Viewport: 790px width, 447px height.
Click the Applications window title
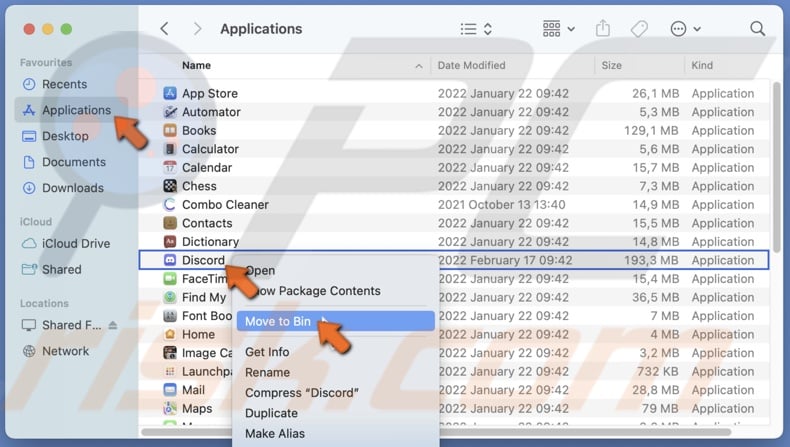point(261,29)
